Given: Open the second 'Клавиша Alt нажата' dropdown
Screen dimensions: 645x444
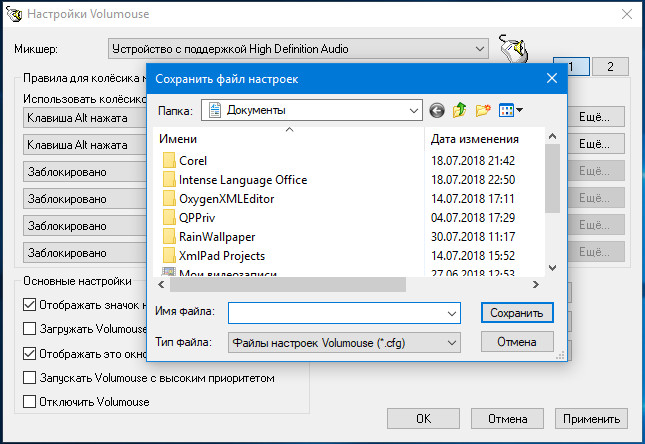Looking at the screenshot, I should pyautogui.click(x=85, y=145).
